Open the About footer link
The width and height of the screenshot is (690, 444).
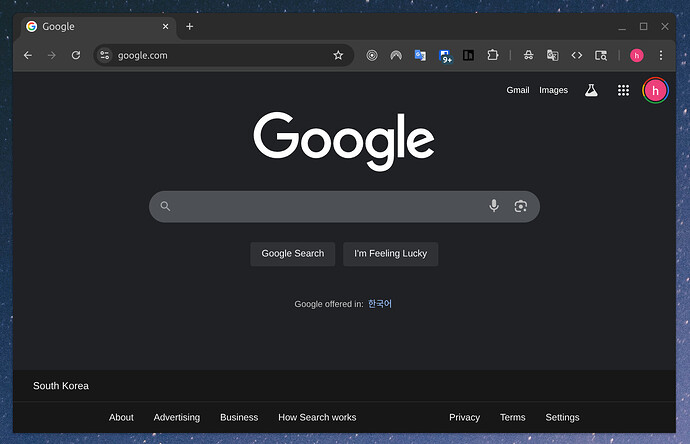click(x=121, y=417)
